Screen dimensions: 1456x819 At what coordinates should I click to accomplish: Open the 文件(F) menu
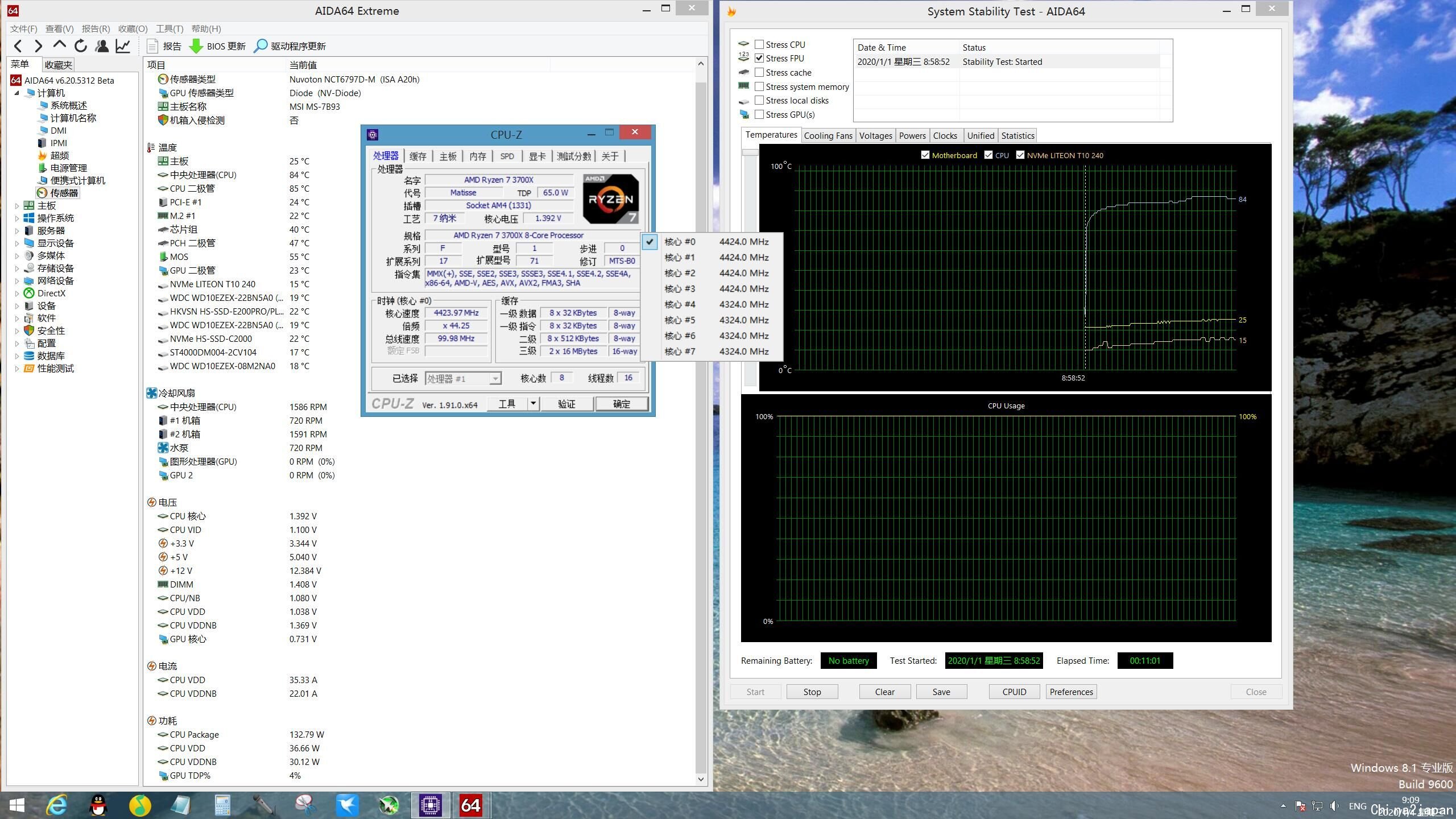[24, 28]
